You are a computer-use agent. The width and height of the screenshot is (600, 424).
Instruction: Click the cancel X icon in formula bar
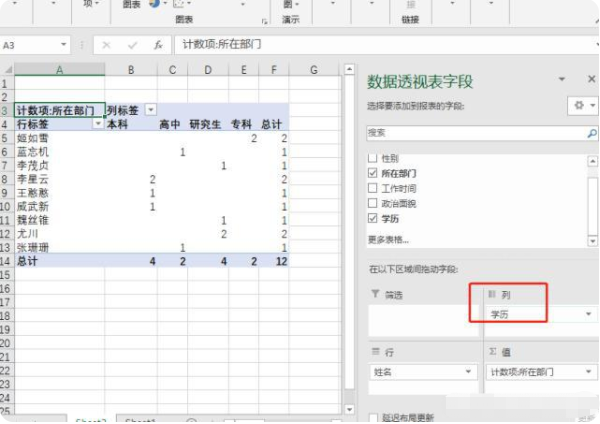tap(107, 45)
